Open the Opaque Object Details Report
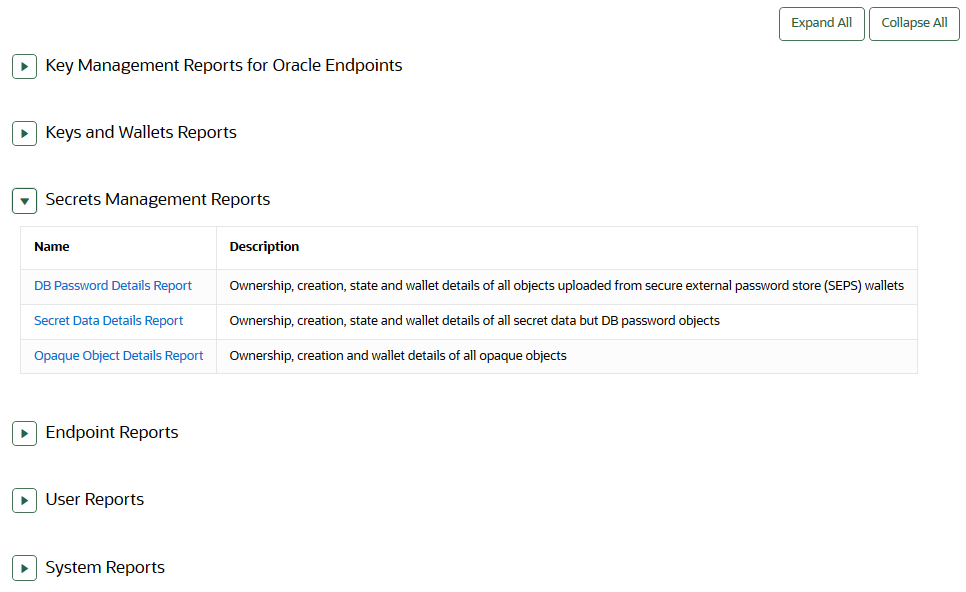This screenshot has height=592, width=966. tap(118, 355)
